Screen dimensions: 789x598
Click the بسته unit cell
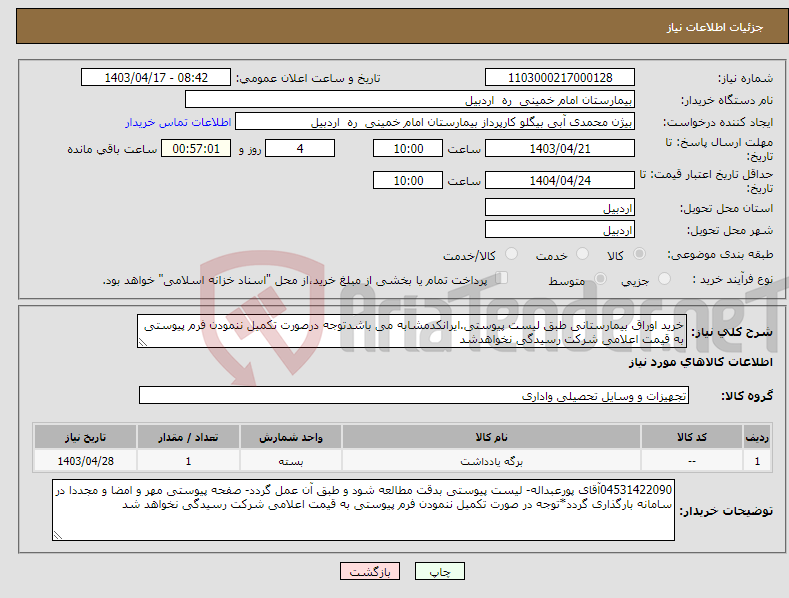(x=290, y=461)
